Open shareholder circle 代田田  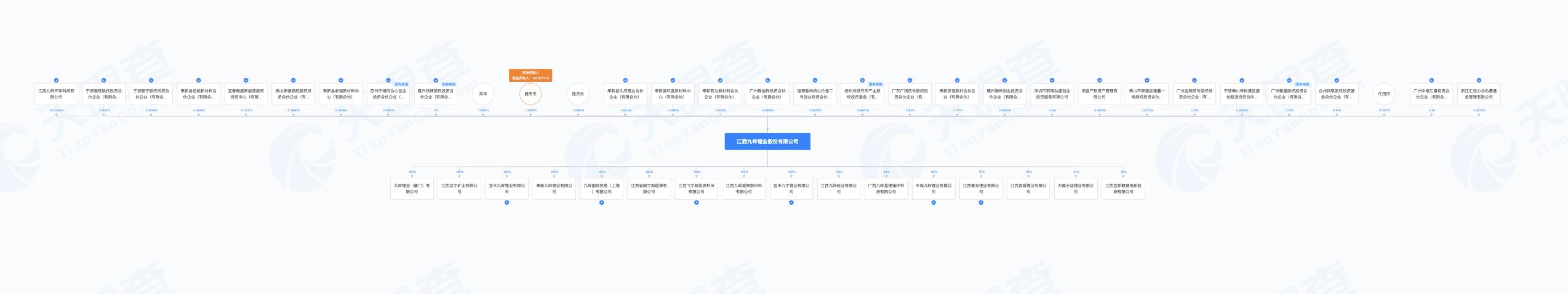click(1383, 94)
